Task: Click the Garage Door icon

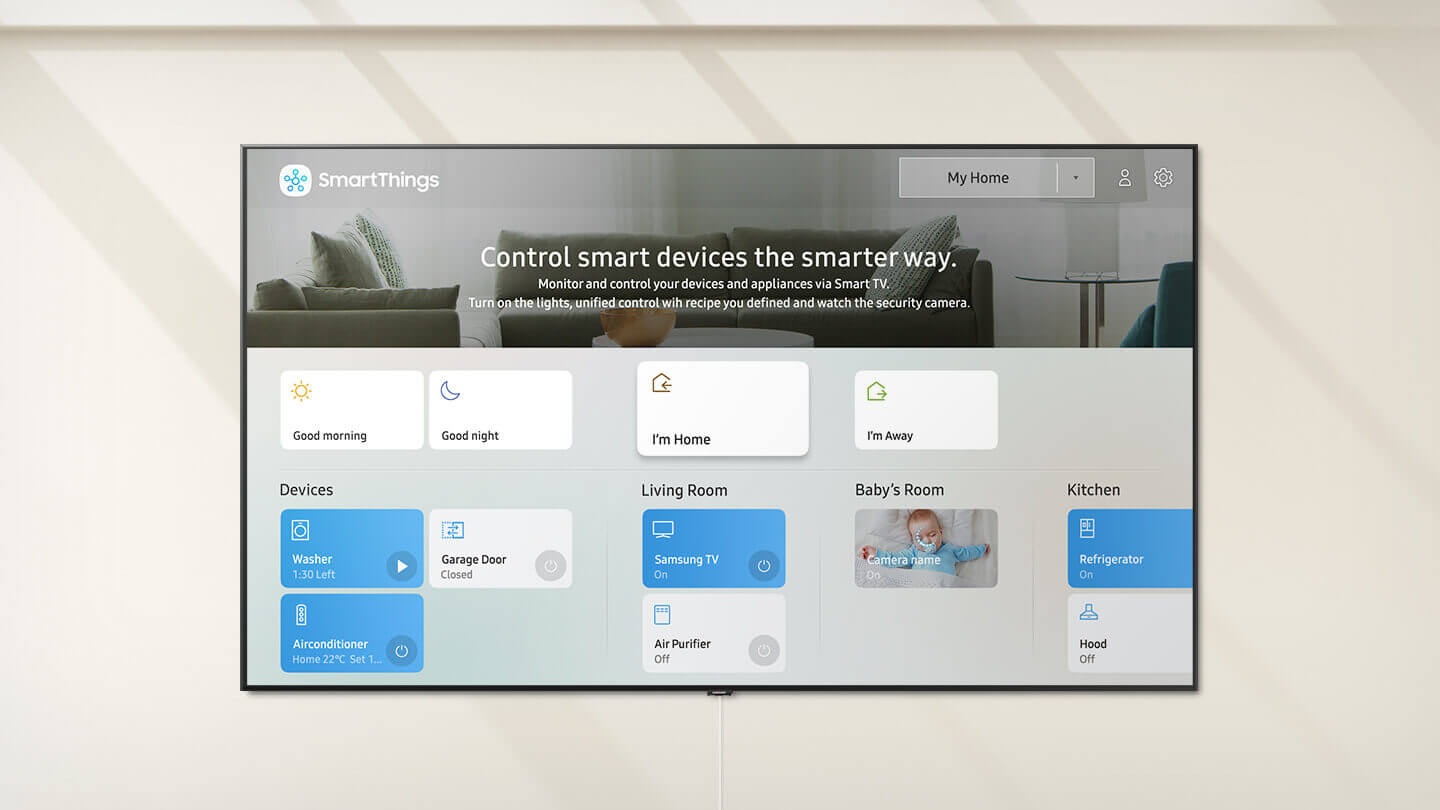Action: coord(453,530)
